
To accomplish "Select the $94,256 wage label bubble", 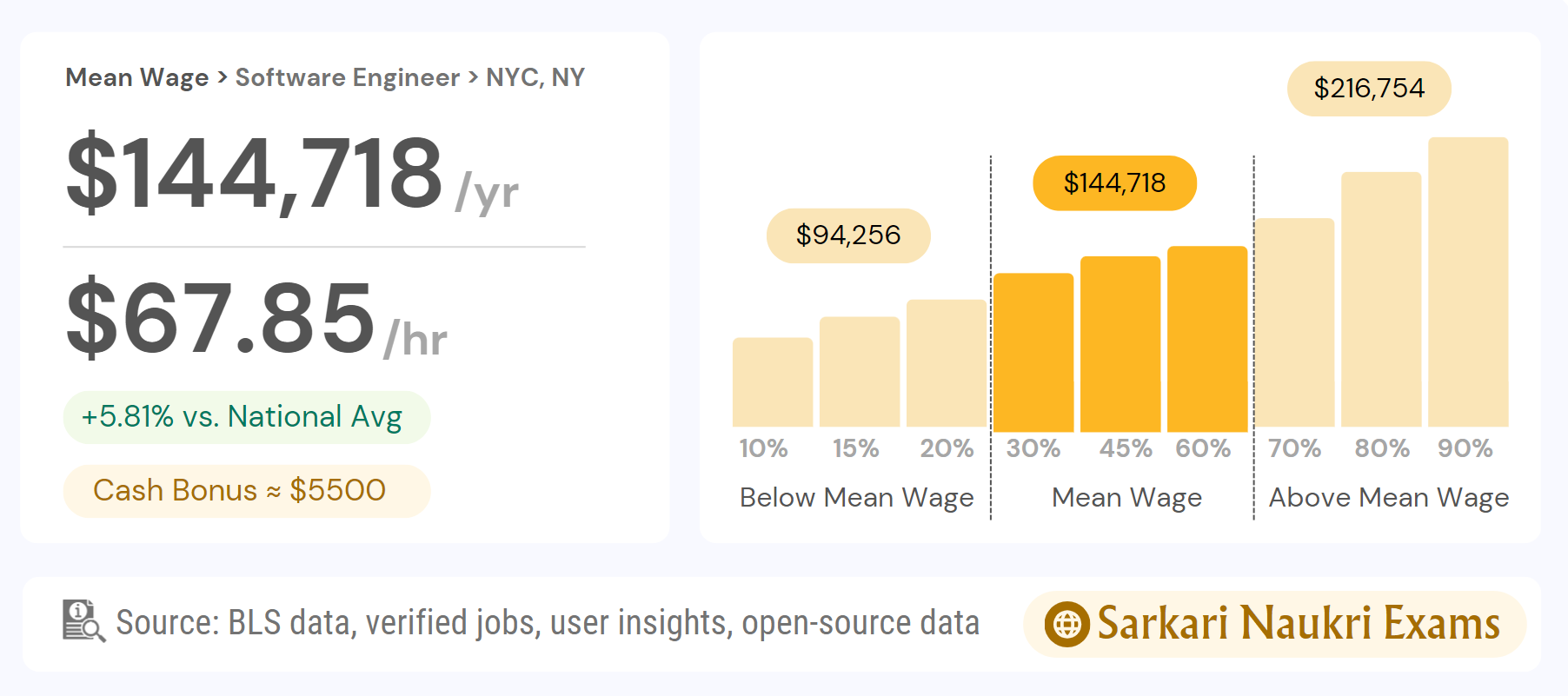I will tap(847, 235).
